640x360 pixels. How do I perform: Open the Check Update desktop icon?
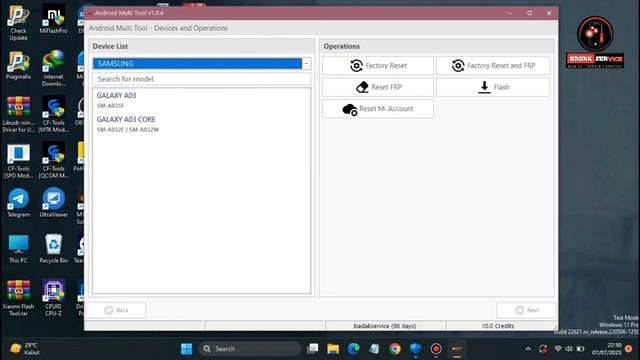(x=18, y=23)
